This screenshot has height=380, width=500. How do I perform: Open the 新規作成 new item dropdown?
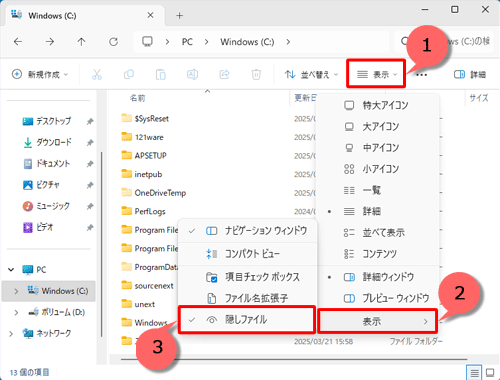click(x=40, y=74)
